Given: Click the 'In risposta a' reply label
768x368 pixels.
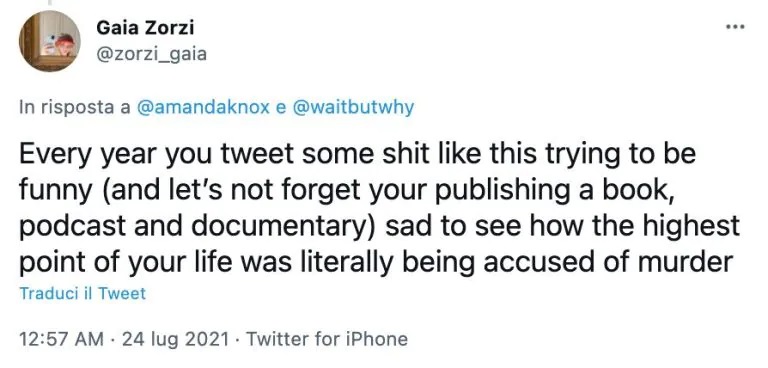Looking at the screenshot, I should tap(75, 107).
